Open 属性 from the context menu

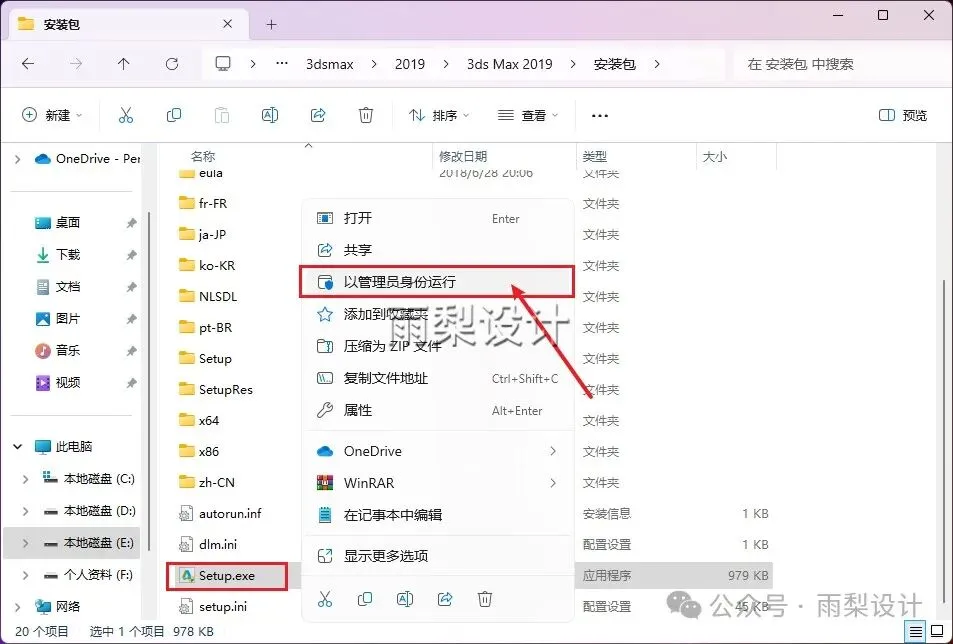pyautogui.click(x=438, y=411)
